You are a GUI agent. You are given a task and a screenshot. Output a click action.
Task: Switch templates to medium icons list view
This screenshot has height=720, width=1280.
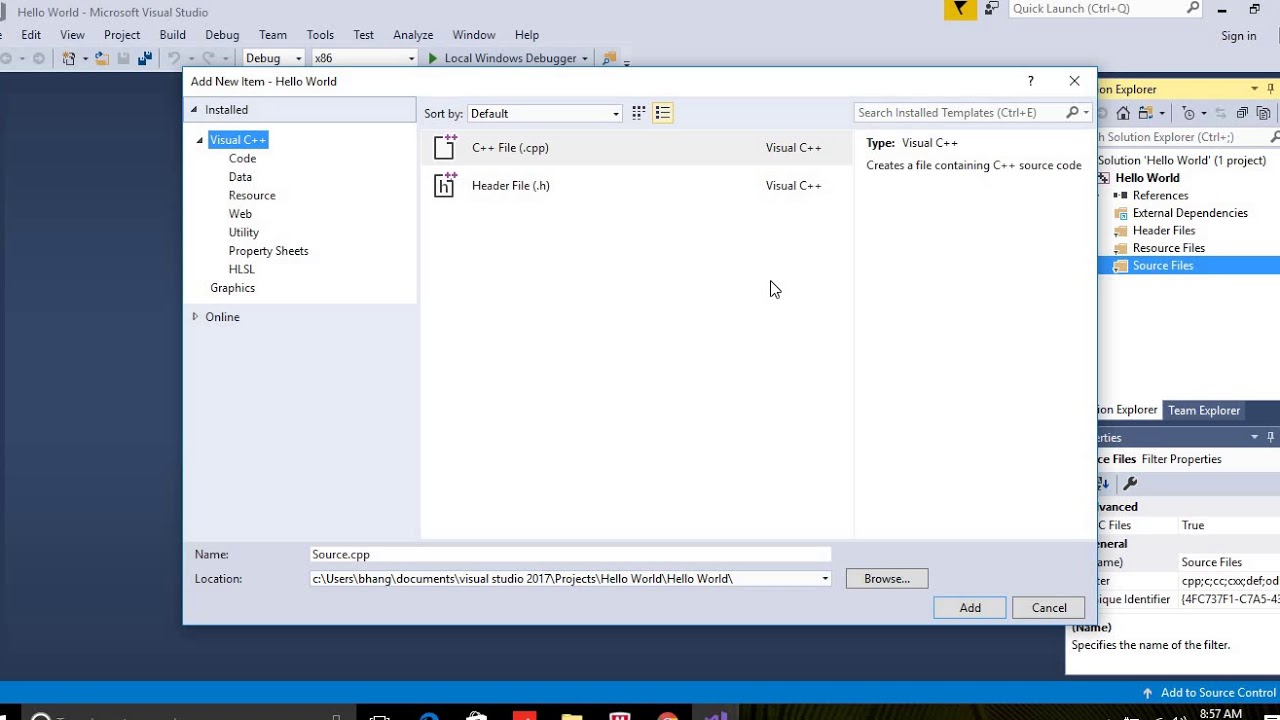click(x=662, y=113)
